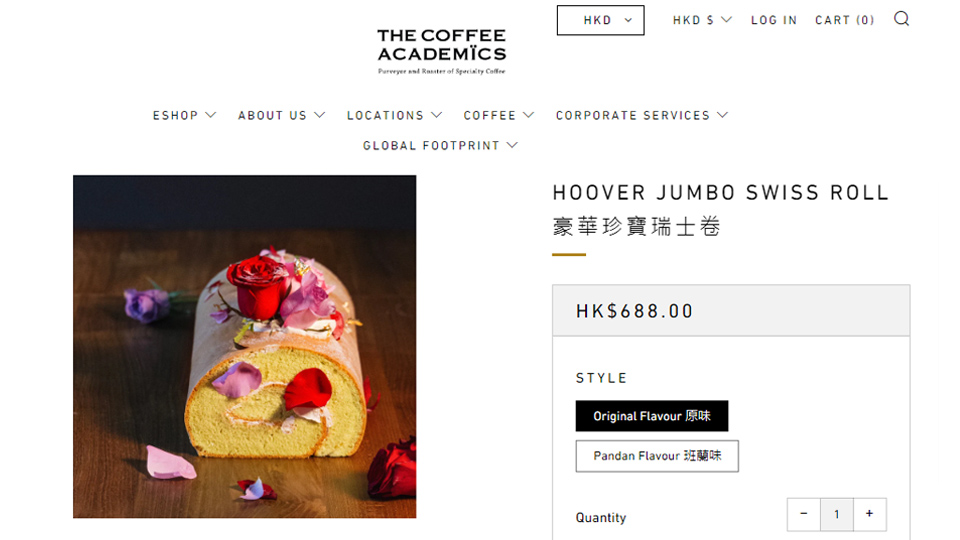
Task: Go to Log In page
Action: [x=774, y=20]
